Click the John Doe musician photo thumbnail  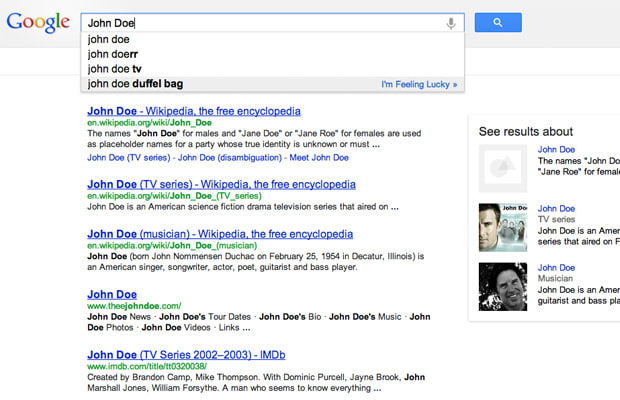click(503, 287)
